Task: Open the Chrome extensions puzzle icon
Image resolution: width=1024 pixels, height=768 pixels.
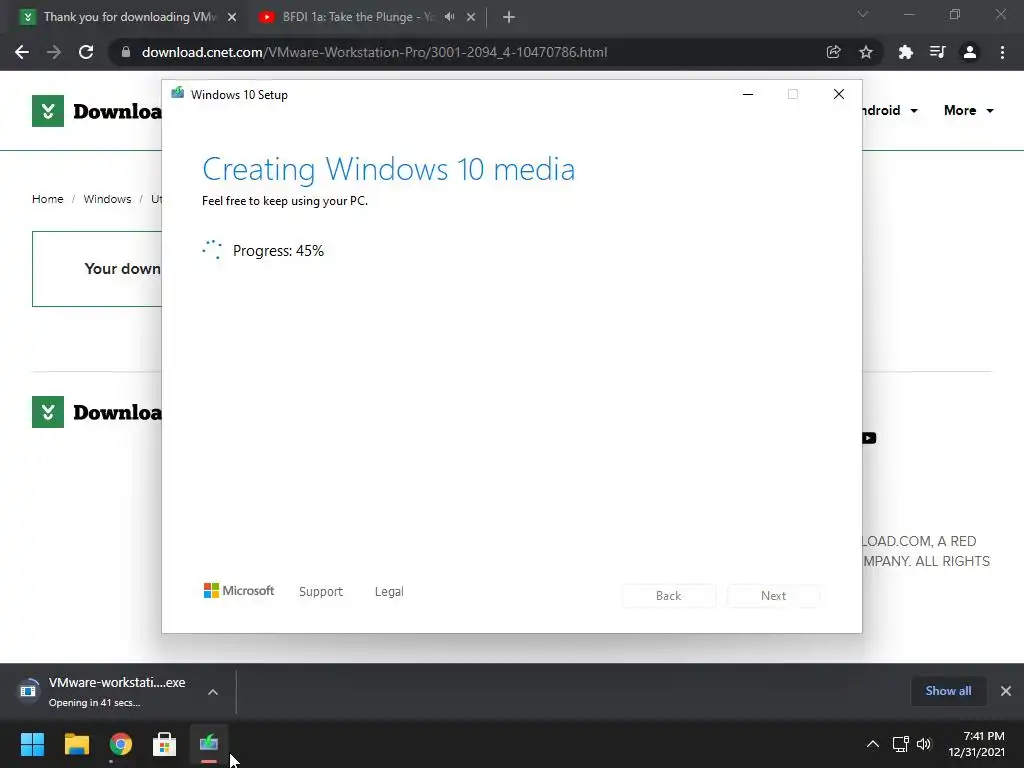Action: point(906,52)
